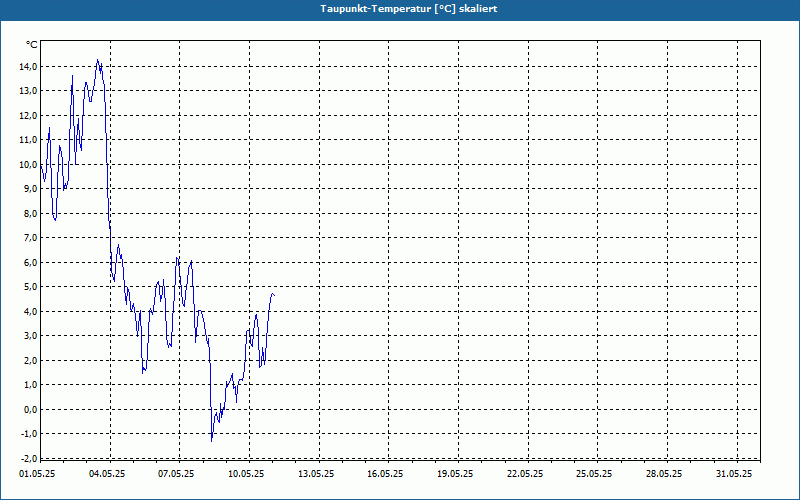Click the -2,0 y-axis value
Screen dimensions: 800x500
29,458
